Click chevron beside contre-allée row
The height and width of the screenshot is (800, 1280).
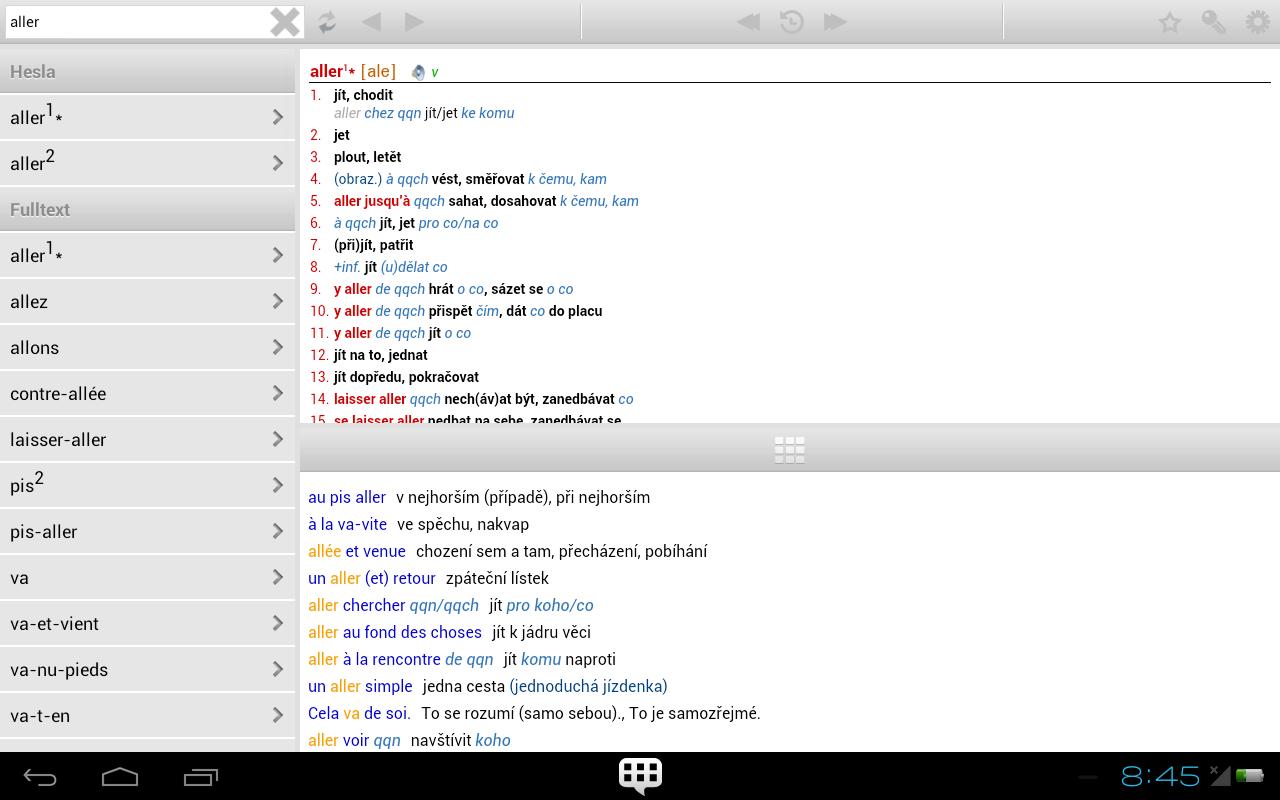pyautogui.click(x=278, y=393)
